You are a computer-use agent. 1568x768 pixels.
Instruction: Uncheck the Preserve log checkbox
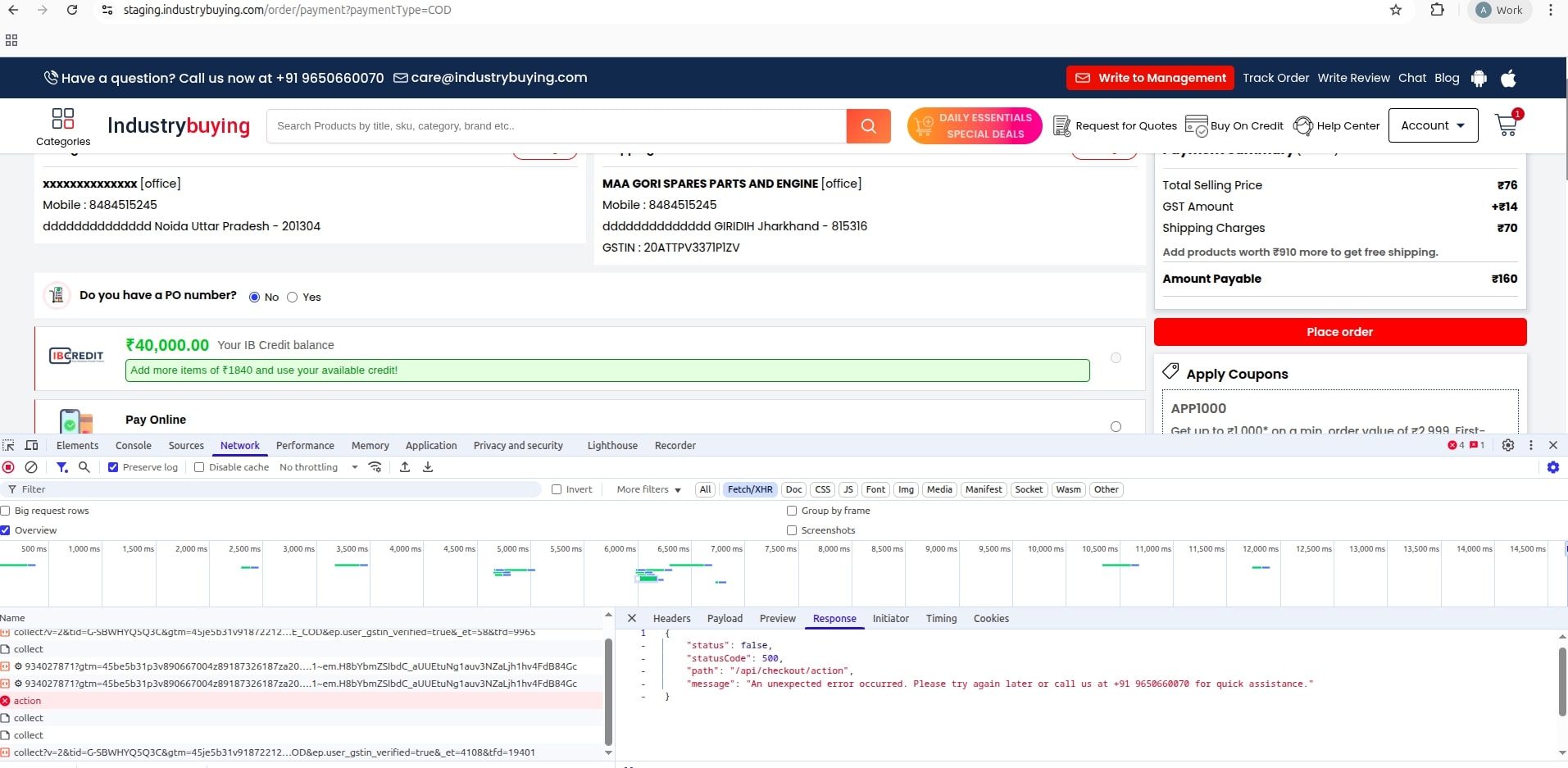tap(114, 467)
